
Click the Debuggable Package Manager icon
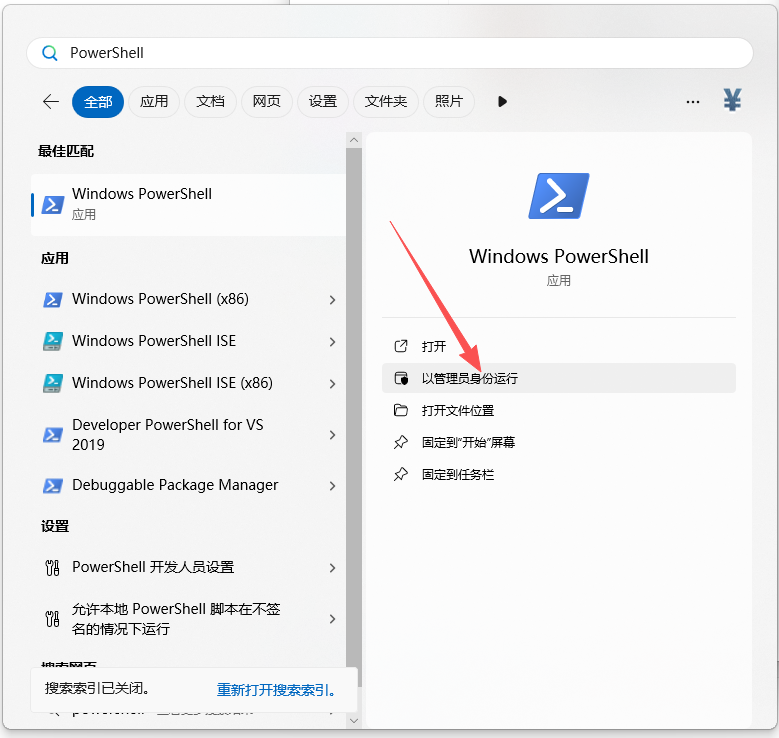(53, 485)
